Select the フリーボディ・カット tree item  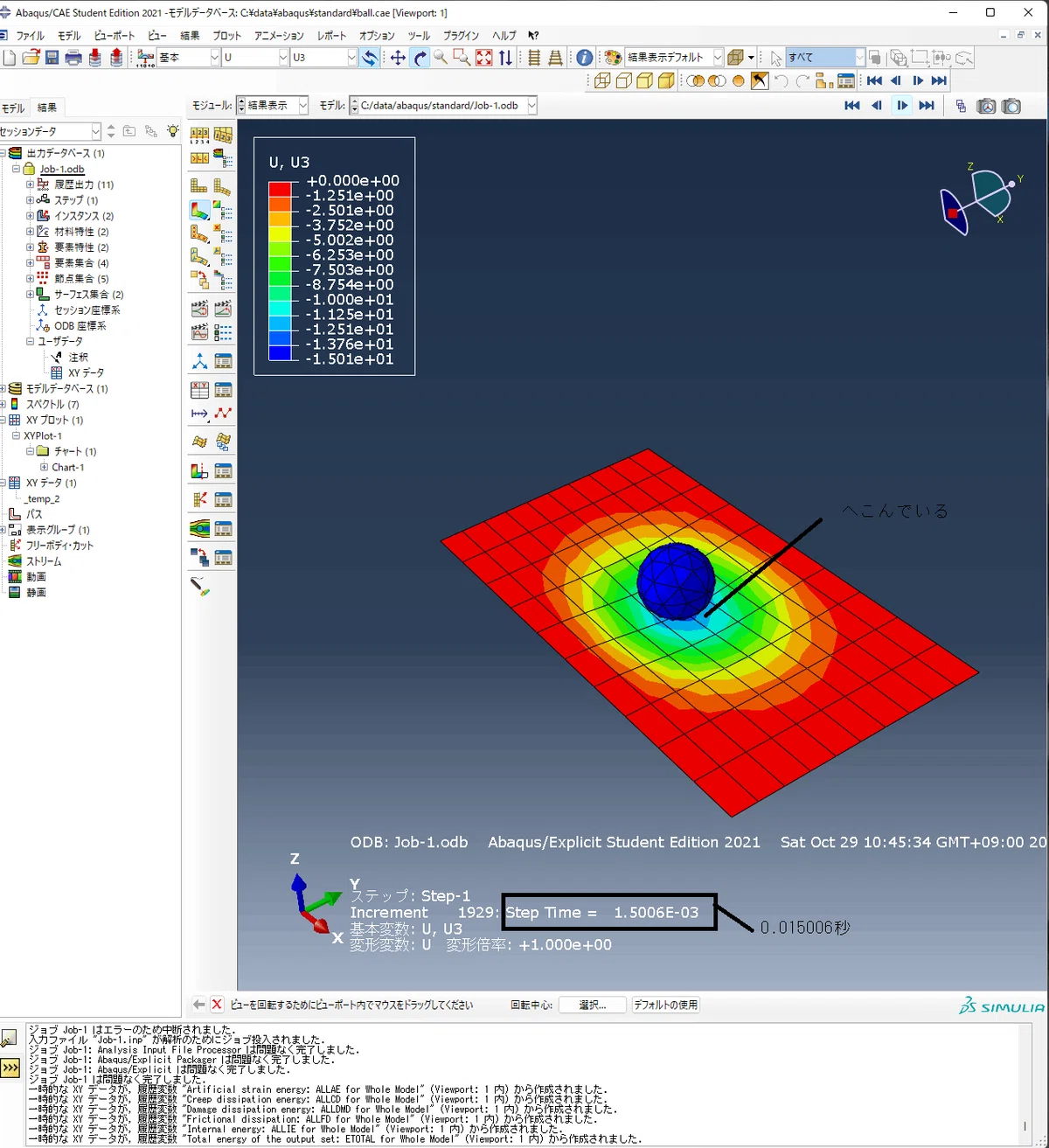click(x=59, y=546)
